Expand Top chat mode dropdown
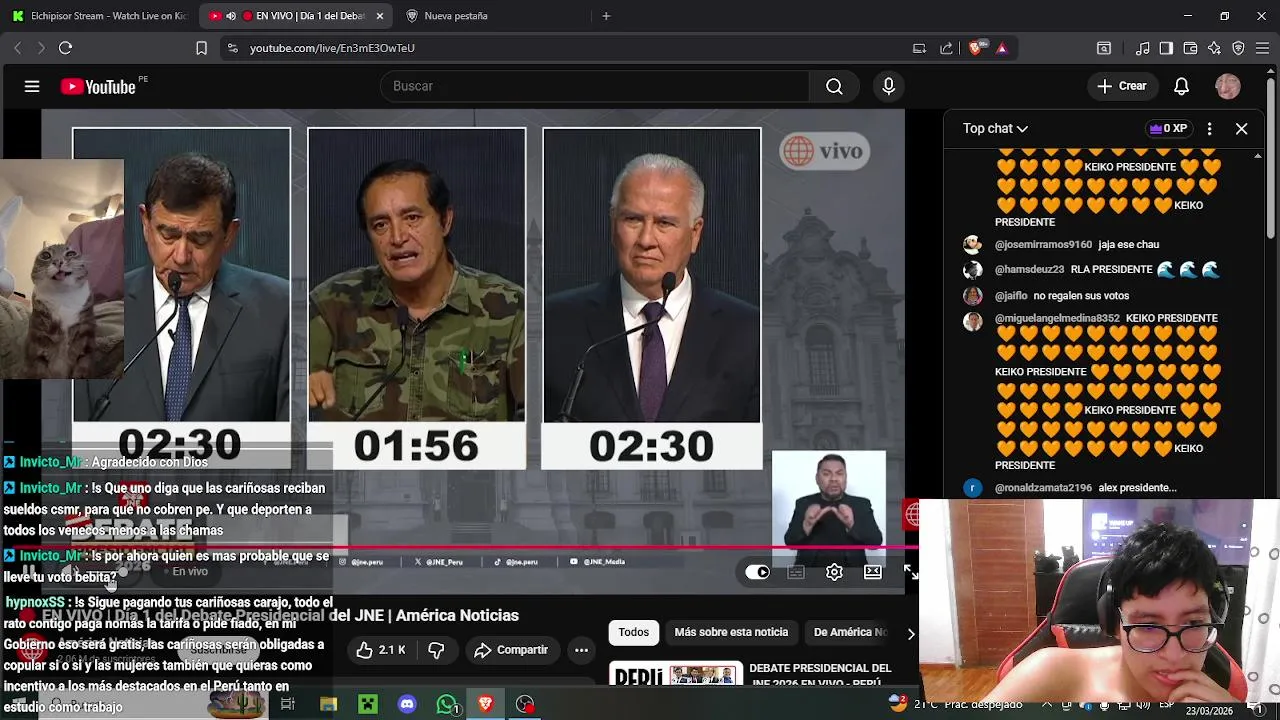 995,129
